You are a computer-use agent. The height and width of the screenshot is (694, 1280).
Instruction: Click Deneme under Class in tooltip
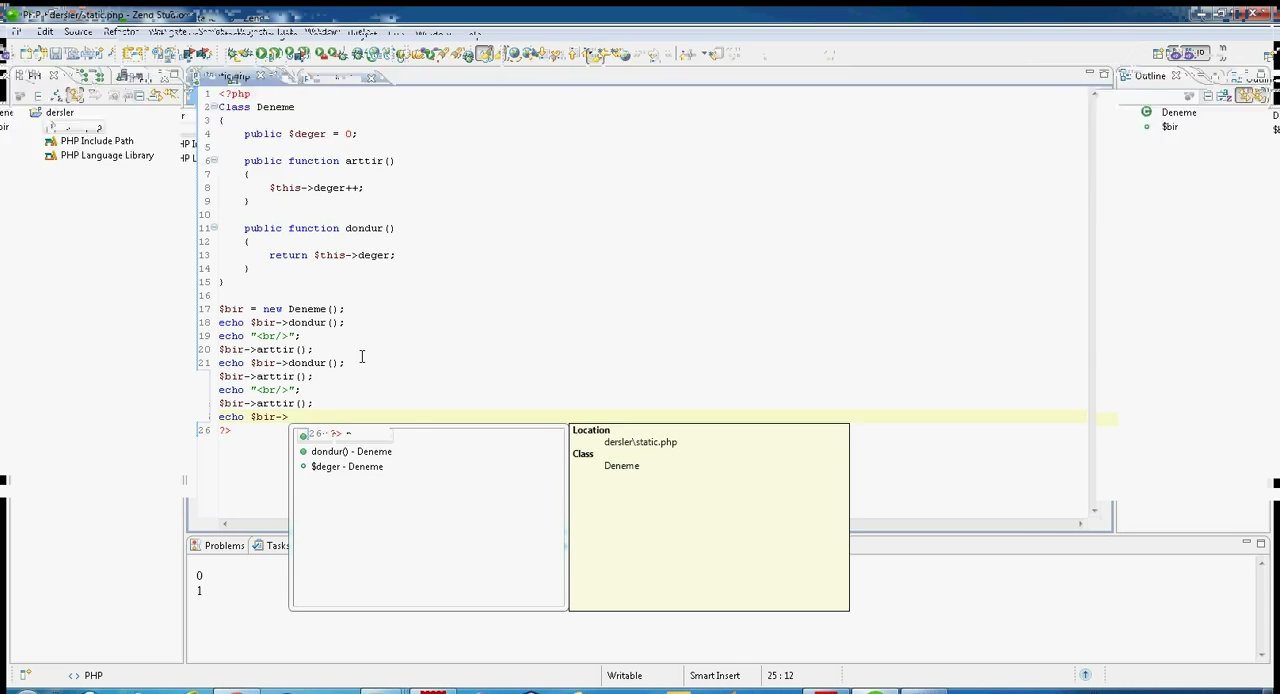click(x=621, y=466)
